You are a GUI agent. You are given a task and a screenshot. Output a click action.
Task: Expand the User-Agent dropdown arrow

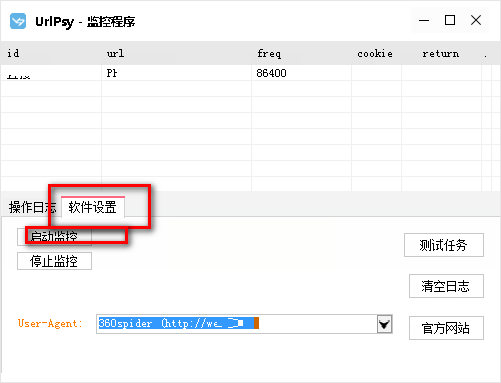pos(384,324)
